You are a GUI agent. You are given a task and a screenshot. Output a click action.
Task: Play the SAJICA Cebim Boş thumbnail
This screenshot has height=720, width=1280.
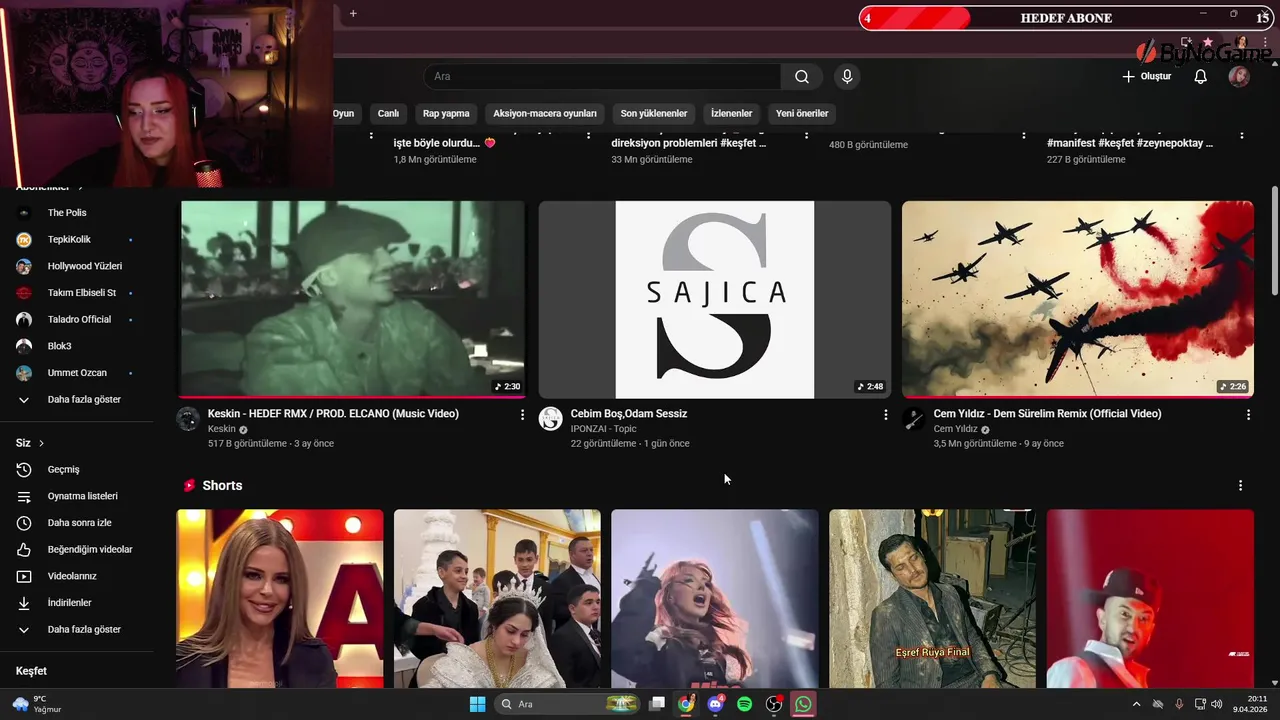(714, 299)
